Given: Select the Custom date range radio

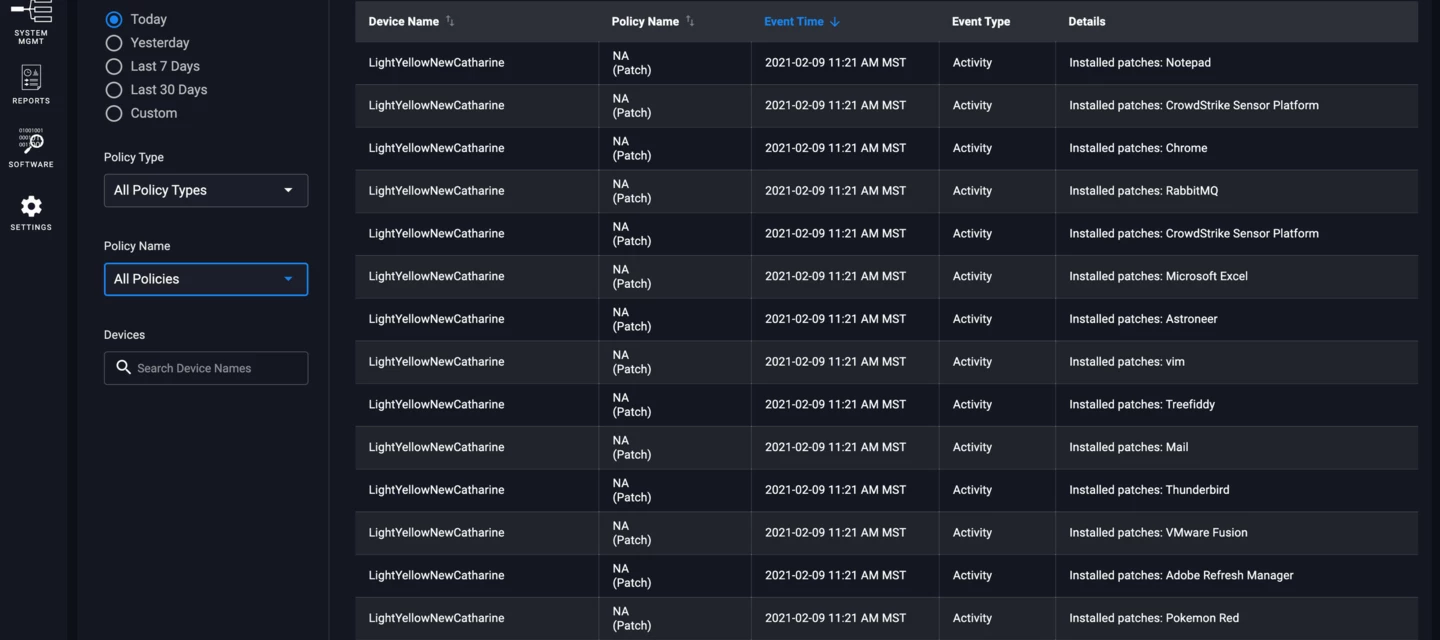Looking at the screenshot, I should [x=114, y=113].
